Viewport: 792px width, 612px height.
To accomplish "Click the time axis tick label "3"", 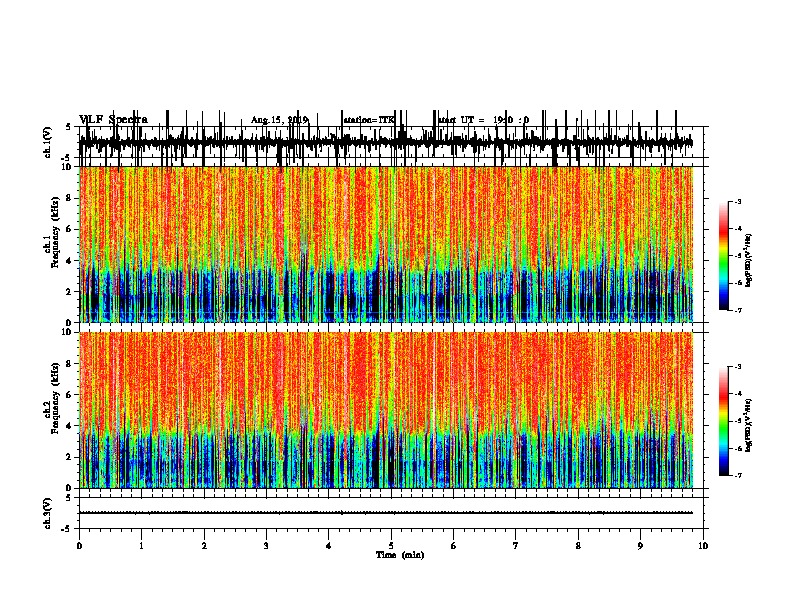I will (266, 546).
